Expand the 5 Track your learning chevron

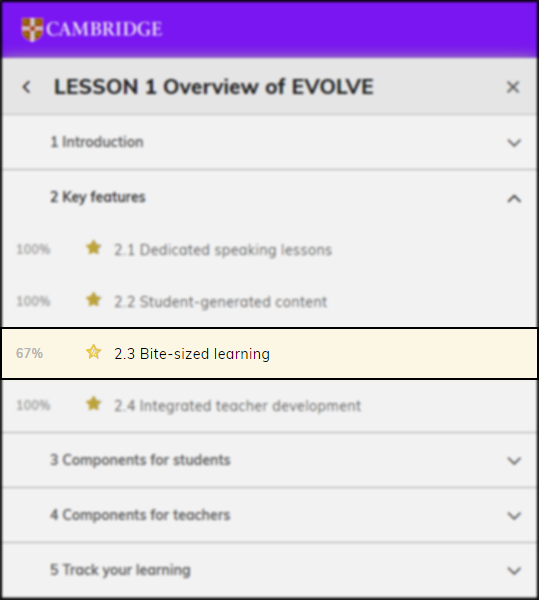[514, 571]
